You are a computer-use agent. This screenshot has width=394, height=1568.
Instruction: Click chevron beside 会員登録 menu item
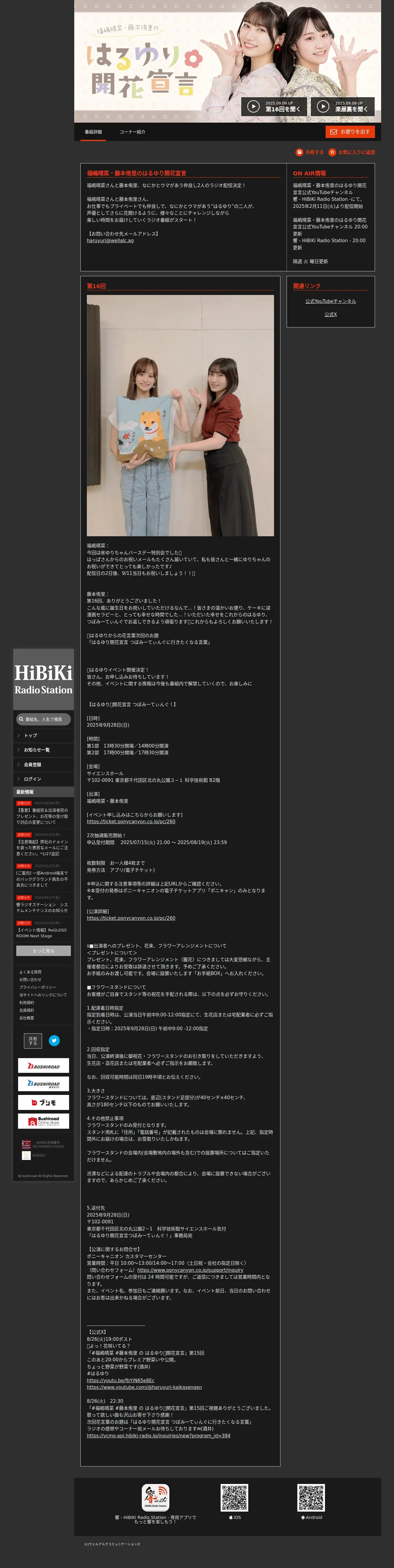click(x=18, y=764)
